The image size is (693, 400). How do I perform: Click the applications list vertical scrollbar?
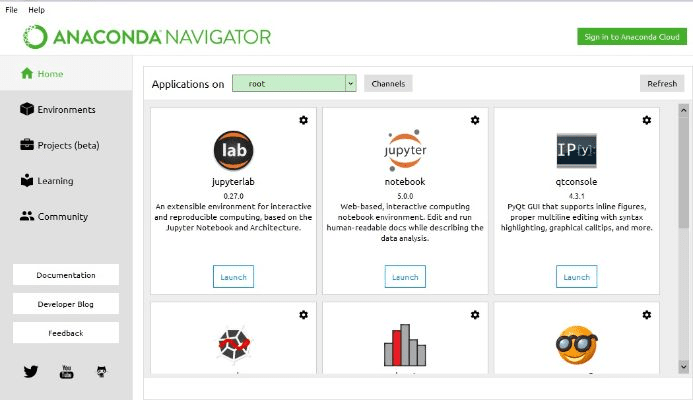click(x=683, y=180)
